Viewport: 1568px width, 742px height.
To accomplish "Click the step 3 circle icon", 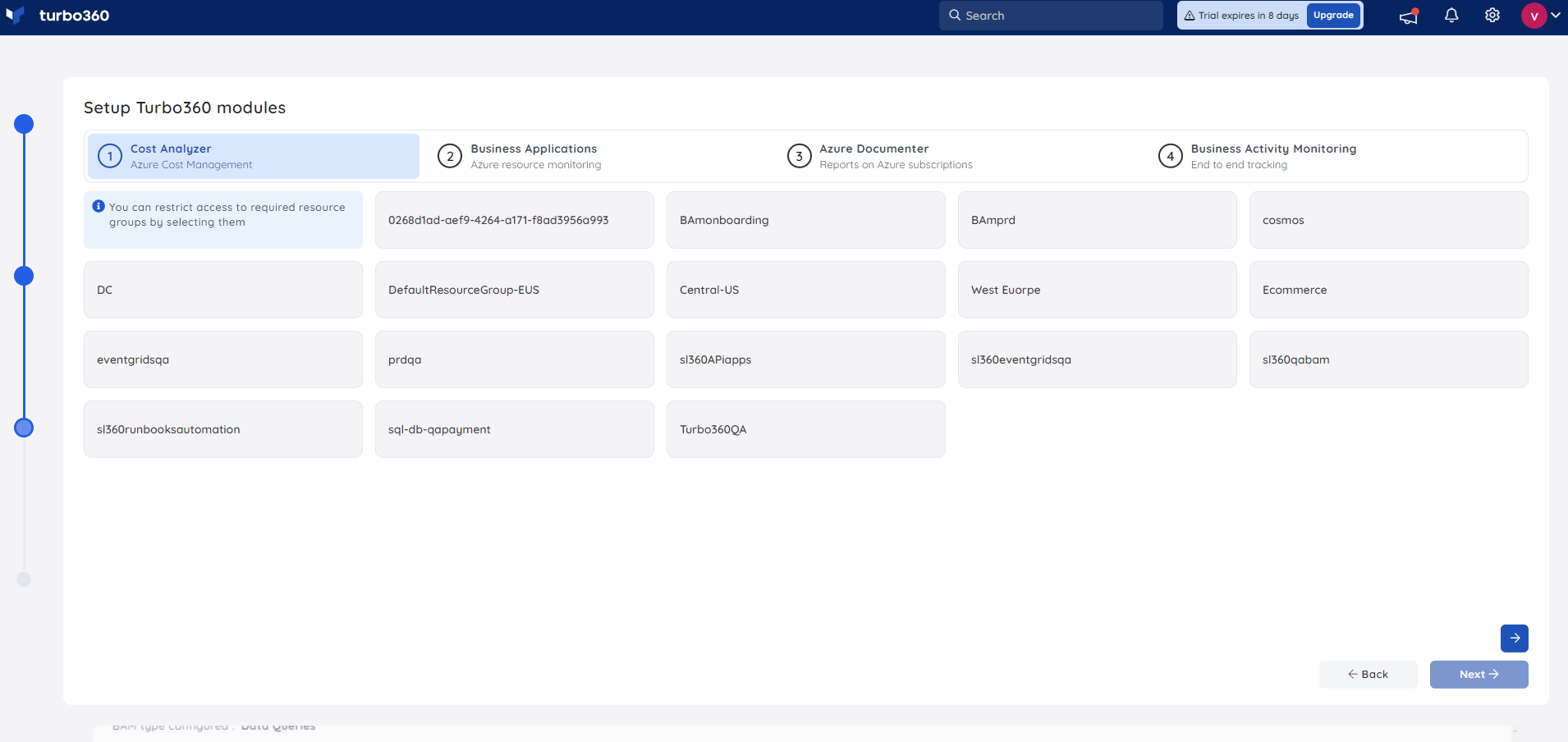I will (x=800, y=156).
